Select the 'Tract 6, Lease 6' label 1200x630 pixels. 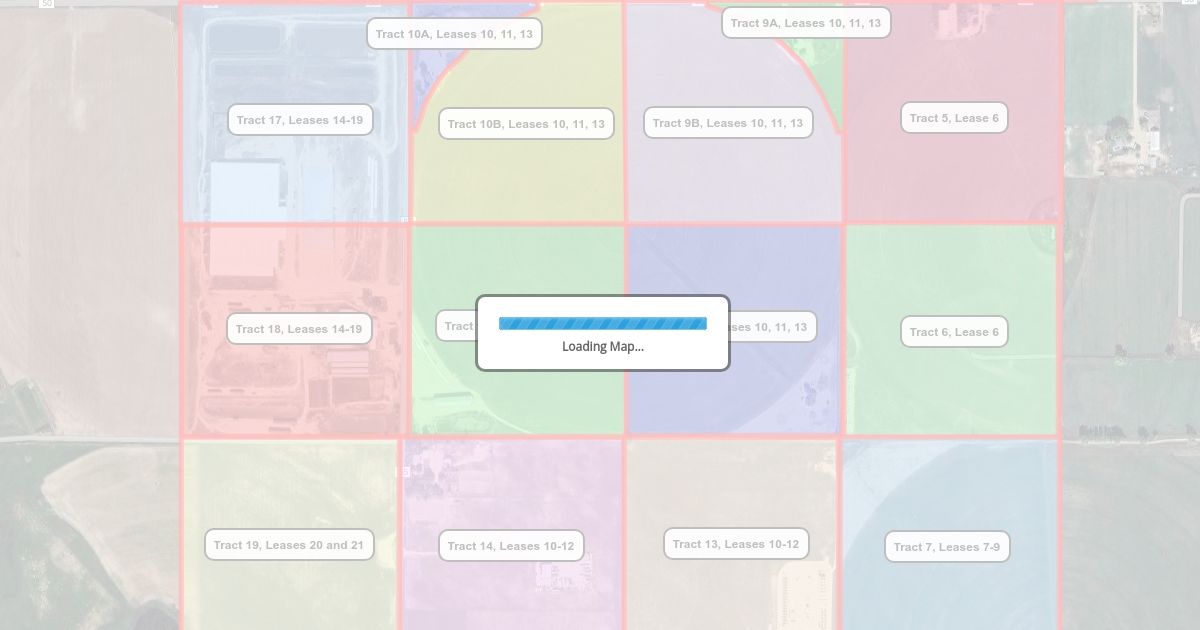click(954, 332)
